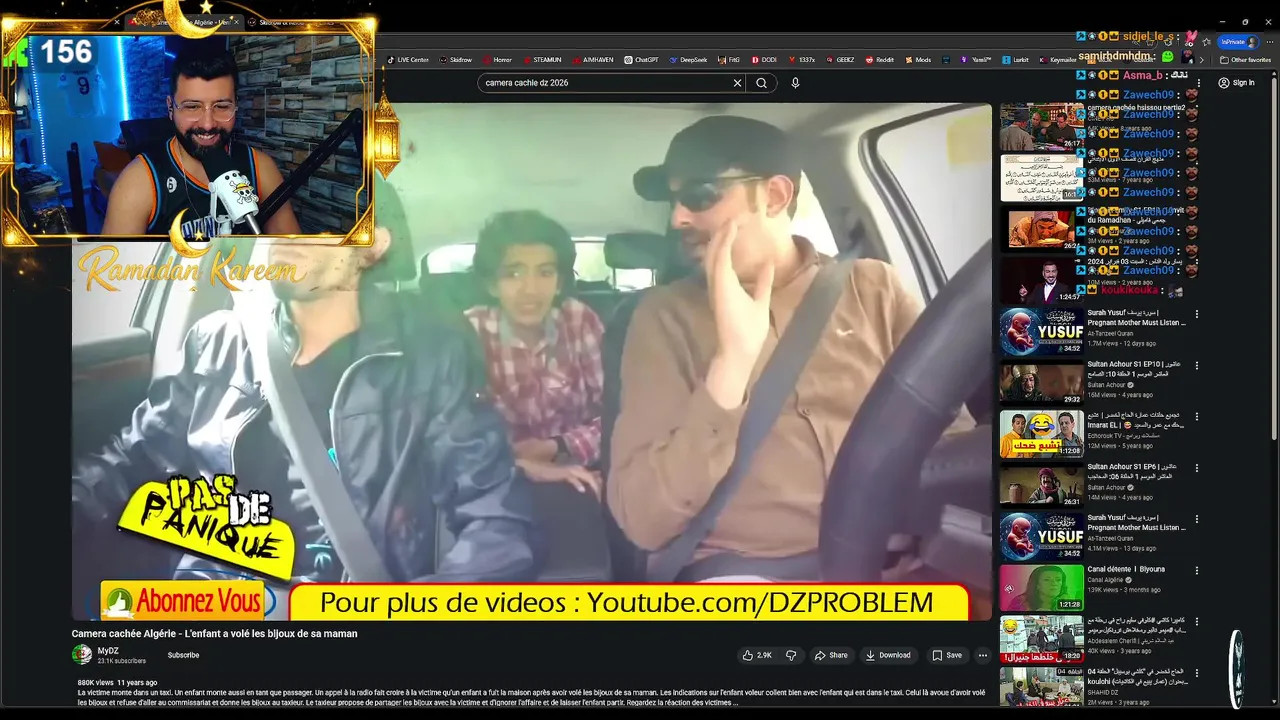This screenshot has height=720, width=1280.
Task: Open the Keymailer bookmark
Action: [x=1058, y=60]
